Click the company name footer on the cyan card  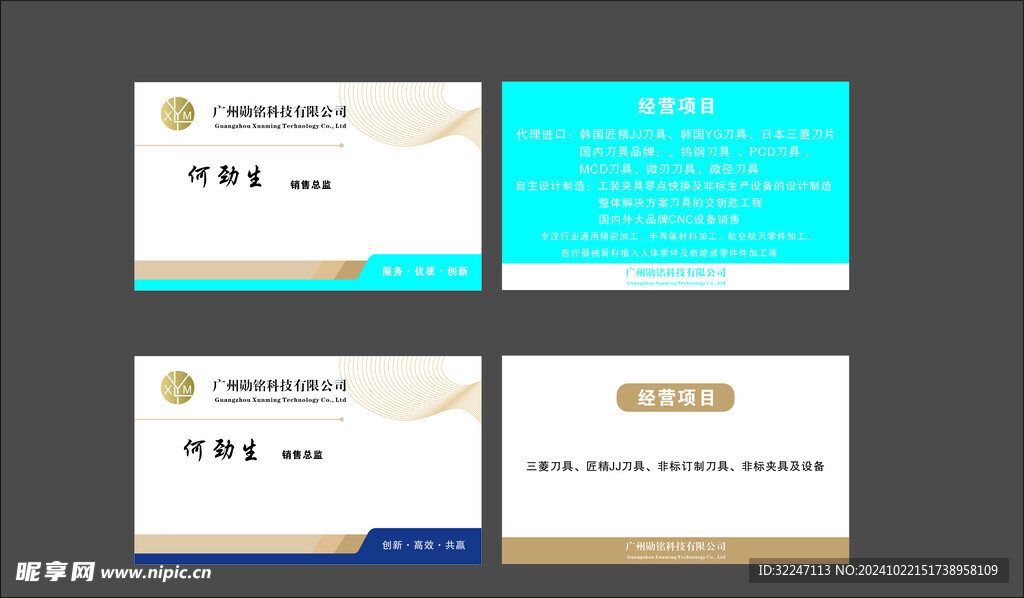675,274
